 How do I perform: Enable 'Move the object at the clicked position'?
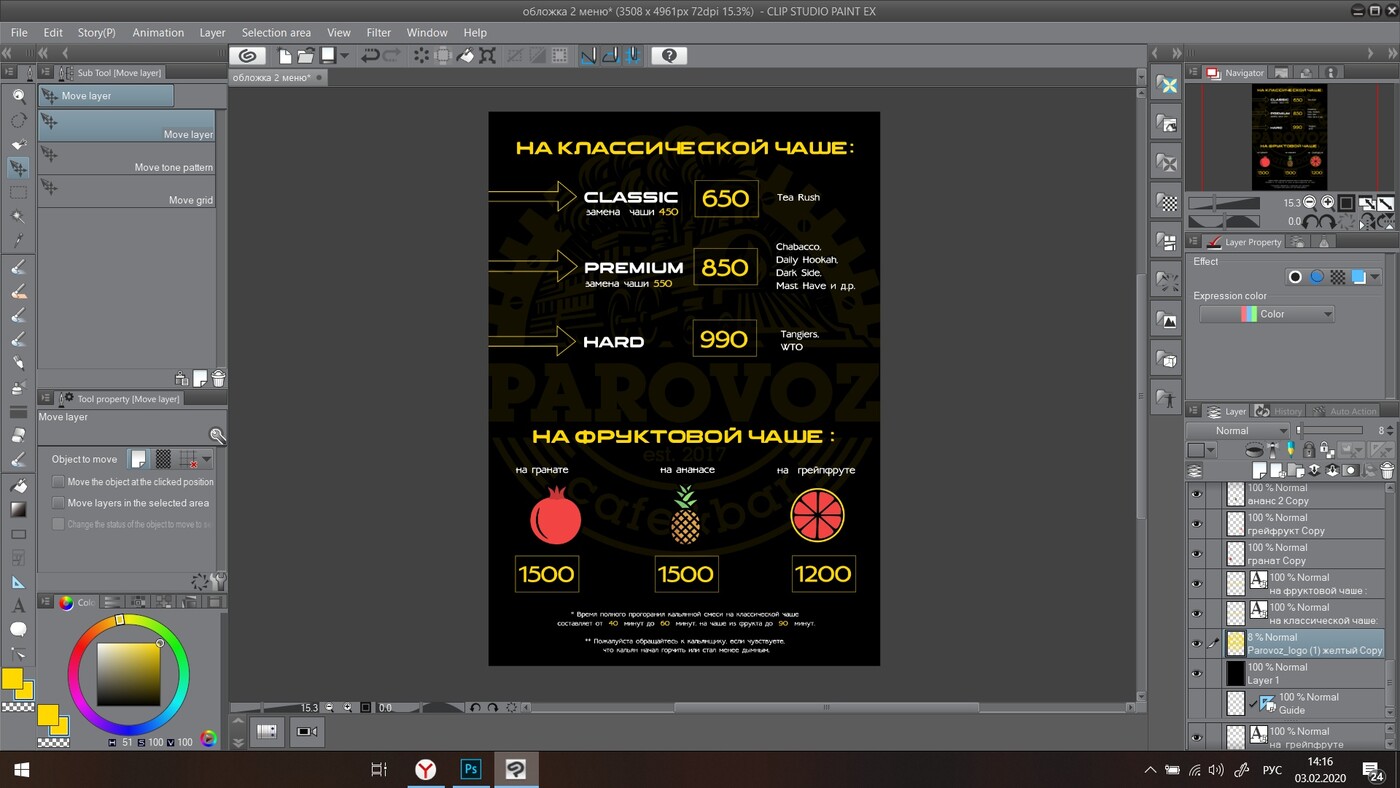(58, 482)
